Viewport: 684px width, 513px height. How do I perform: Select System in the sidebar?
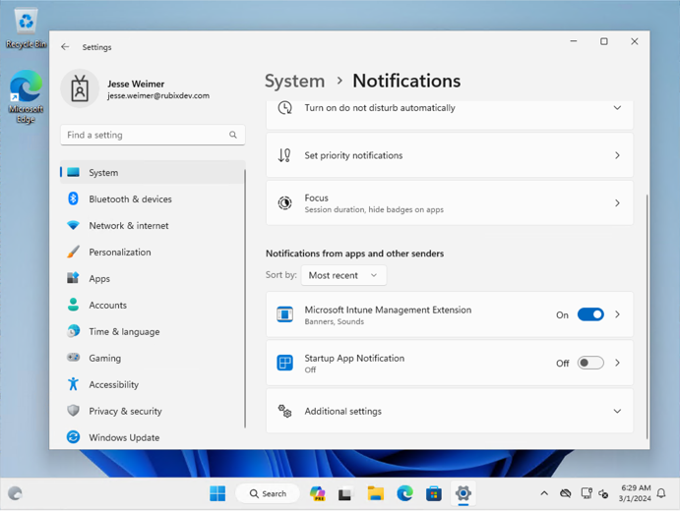[153, 173]
